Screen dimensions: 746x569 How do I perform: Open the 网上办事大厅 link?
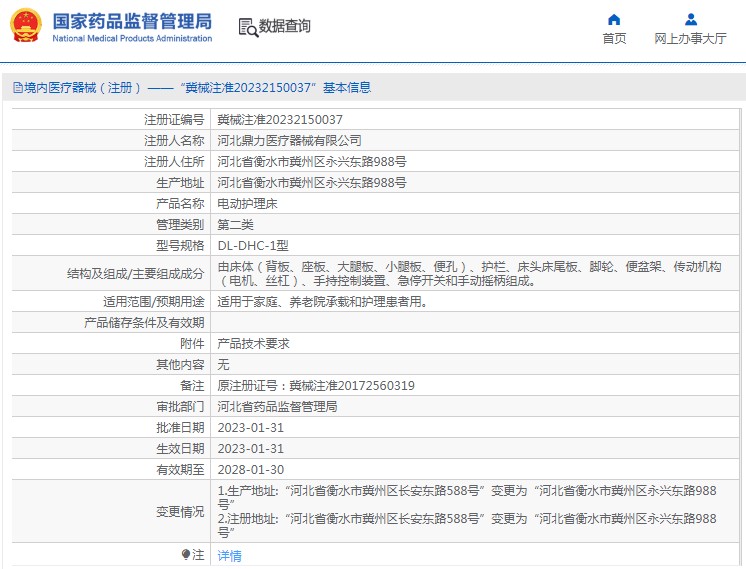(x=690, y=39)
